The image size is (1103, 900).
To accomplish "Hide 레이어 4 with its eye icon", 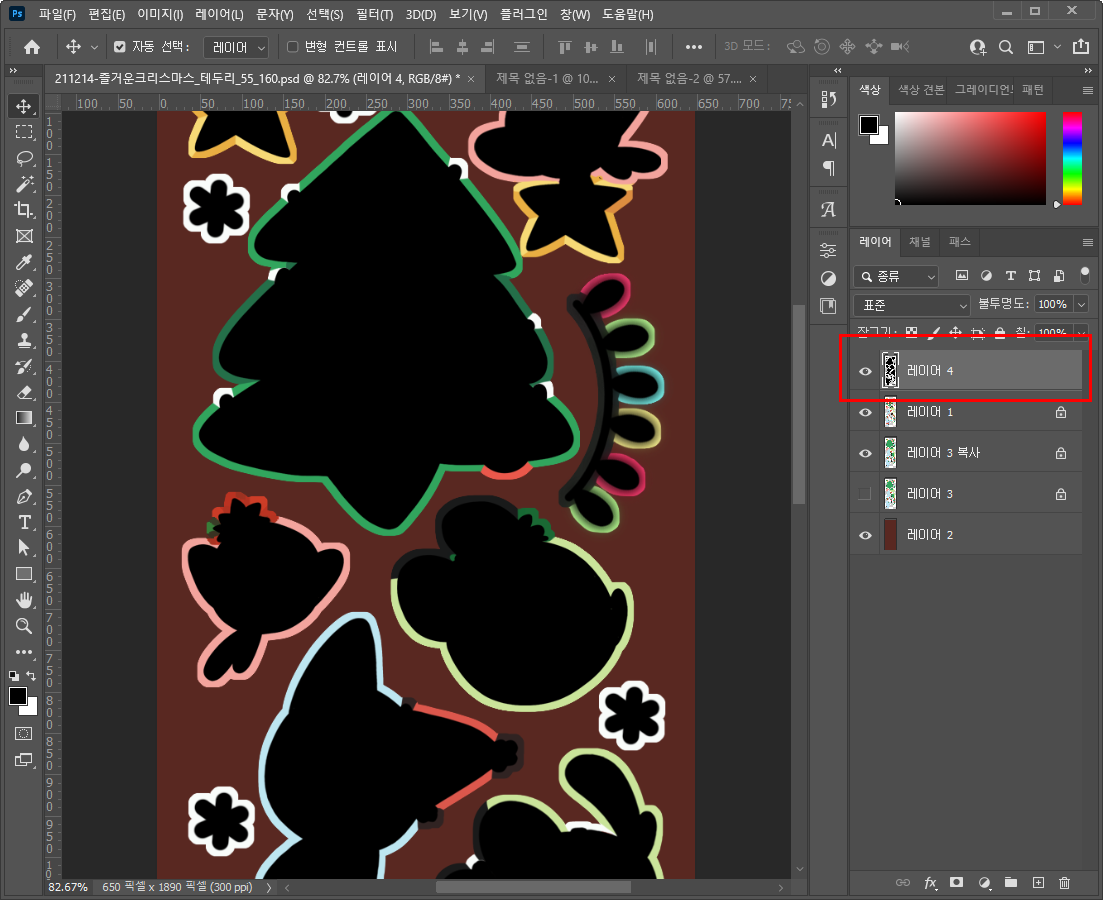I will tap(865, 372).
